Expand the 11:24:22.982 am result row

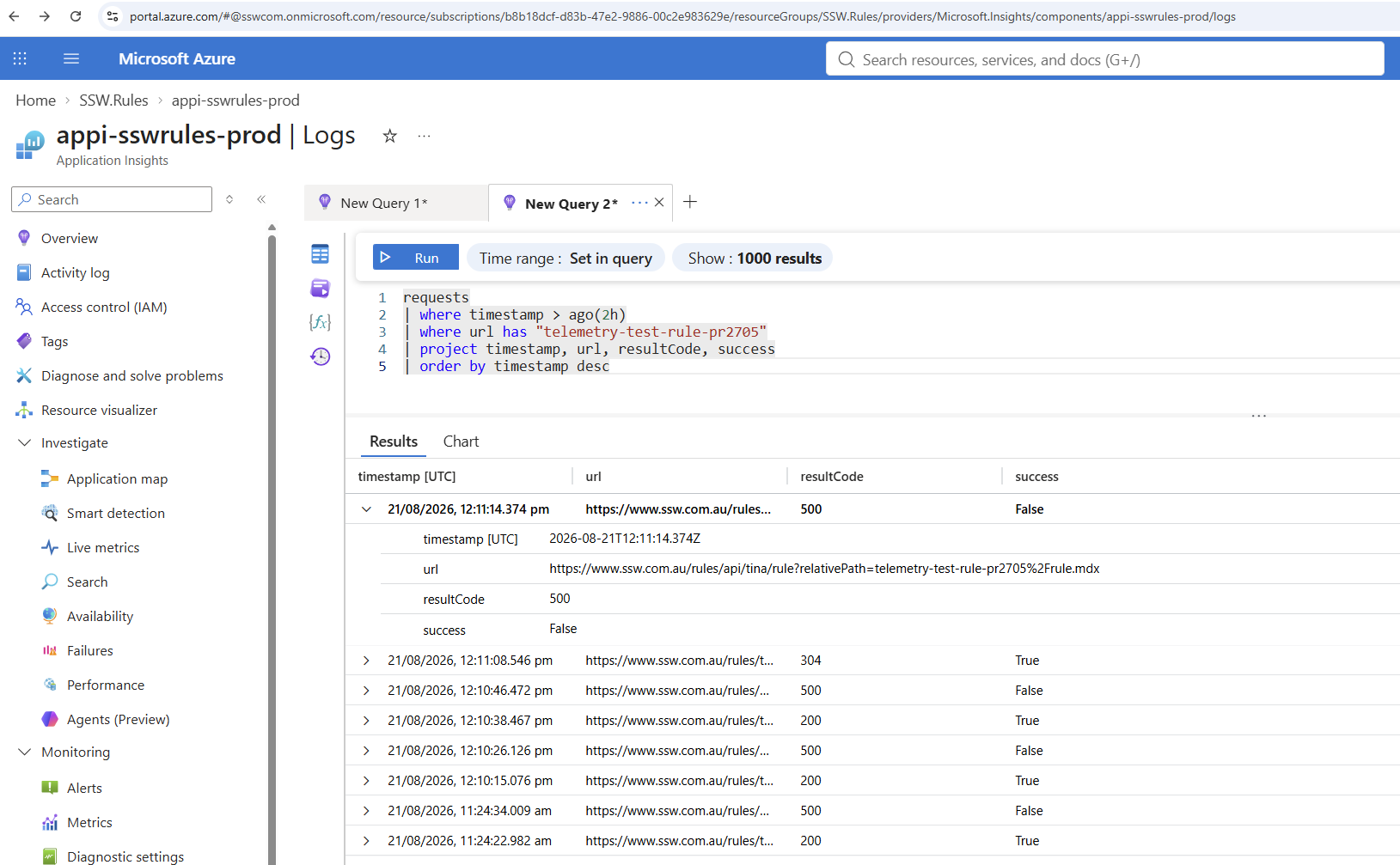coord(366,841)
